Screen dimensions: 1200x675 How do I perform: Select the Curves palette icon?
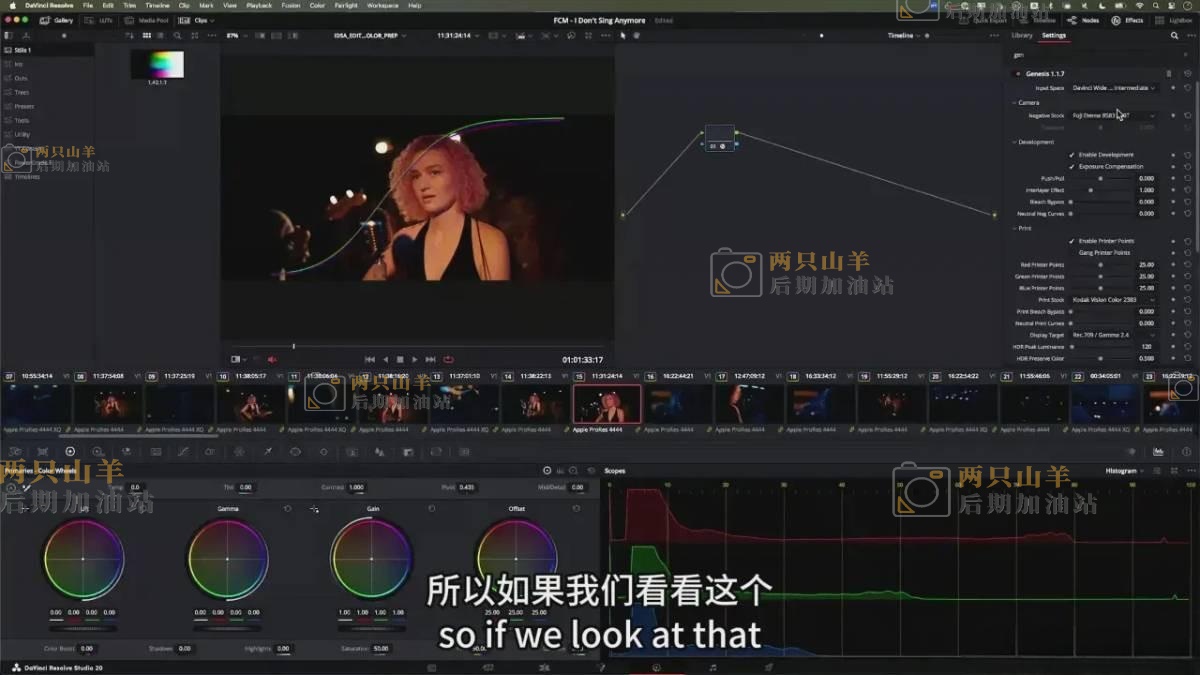(182, 452)
